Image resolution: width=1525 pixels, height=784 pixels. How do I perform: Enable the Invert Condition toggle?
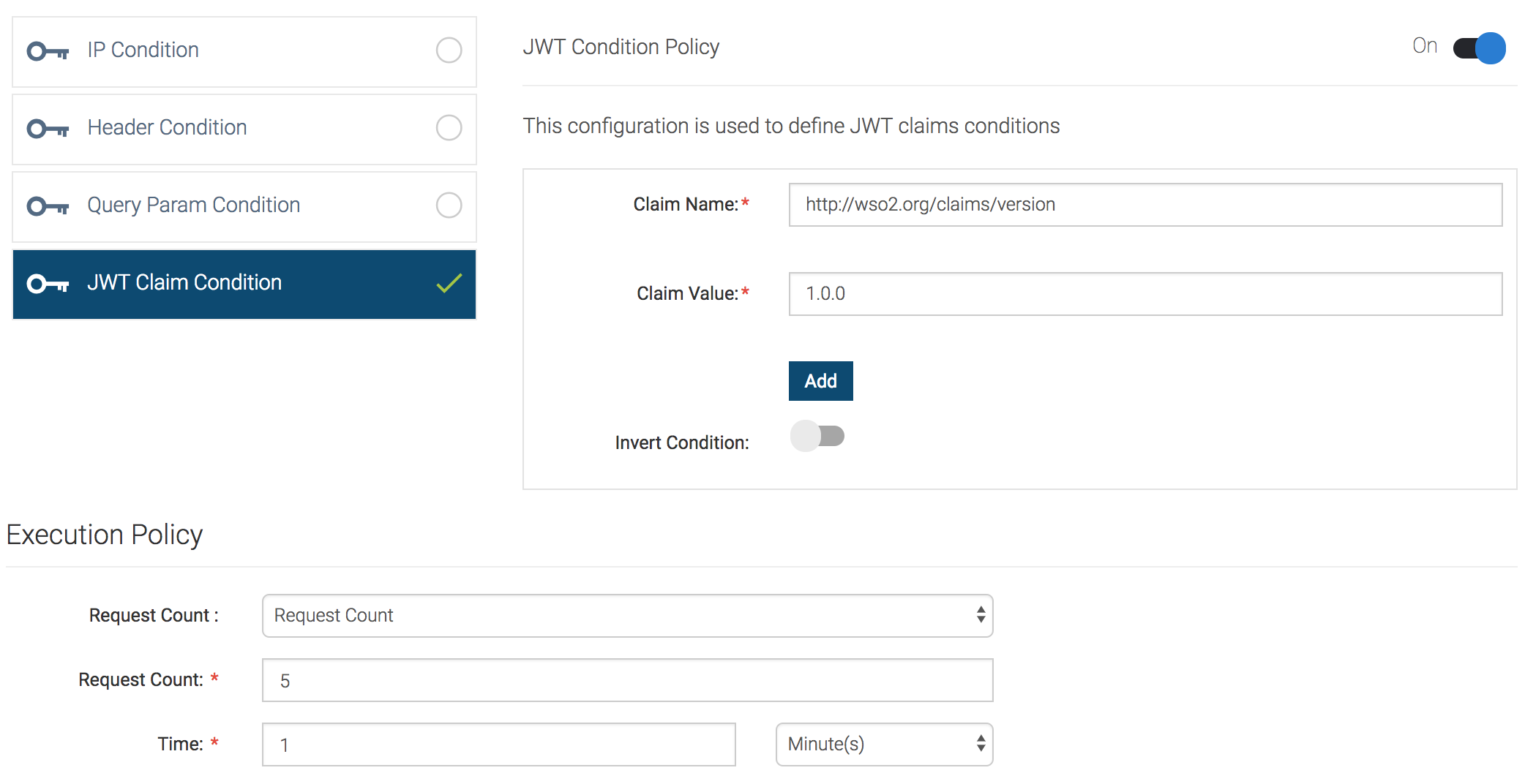click(x=817, y=436)
